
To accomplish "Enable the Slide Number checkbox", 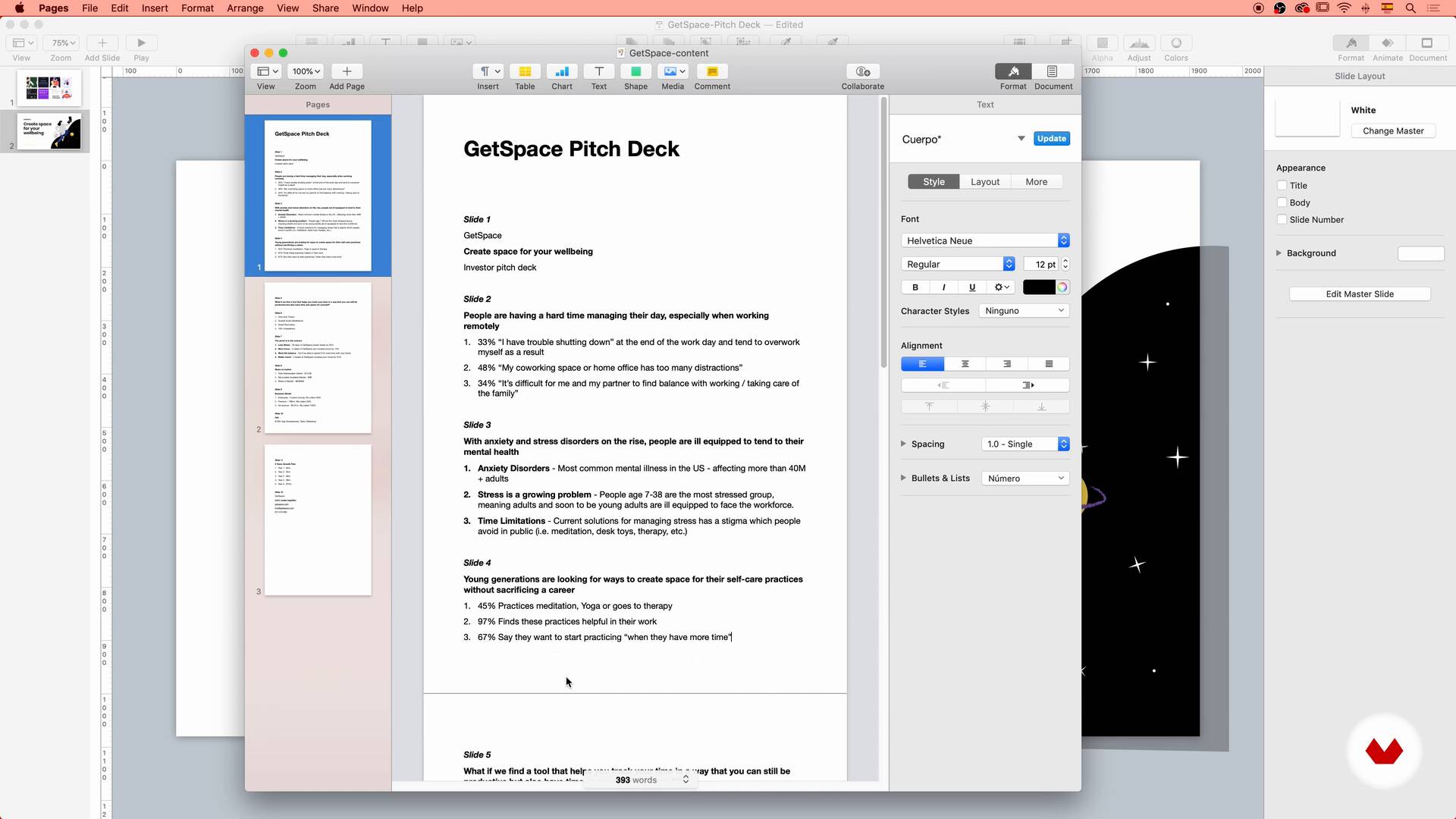I will pos(1282,220).
